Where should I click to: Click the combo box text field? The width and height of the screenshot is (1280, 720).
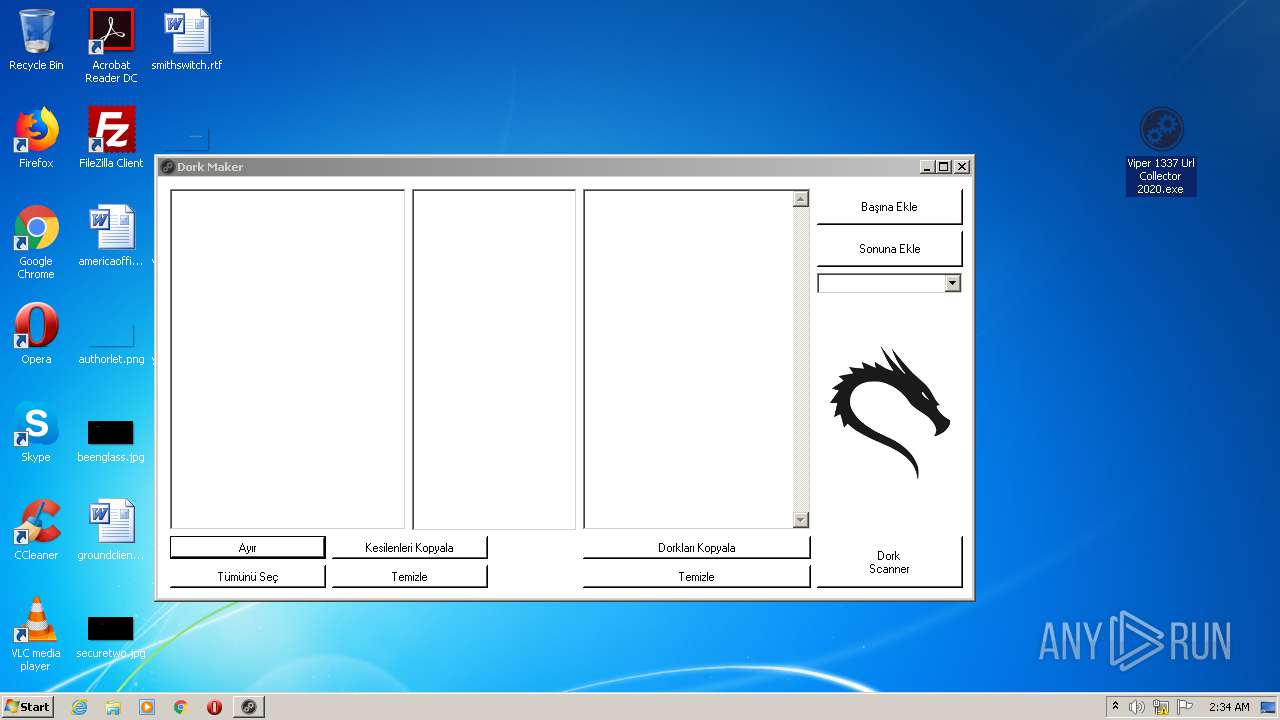click(881, 283)
